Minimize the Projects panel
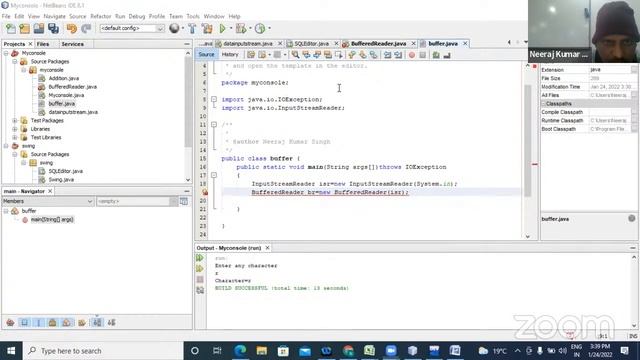 click(x=187, y=44)
